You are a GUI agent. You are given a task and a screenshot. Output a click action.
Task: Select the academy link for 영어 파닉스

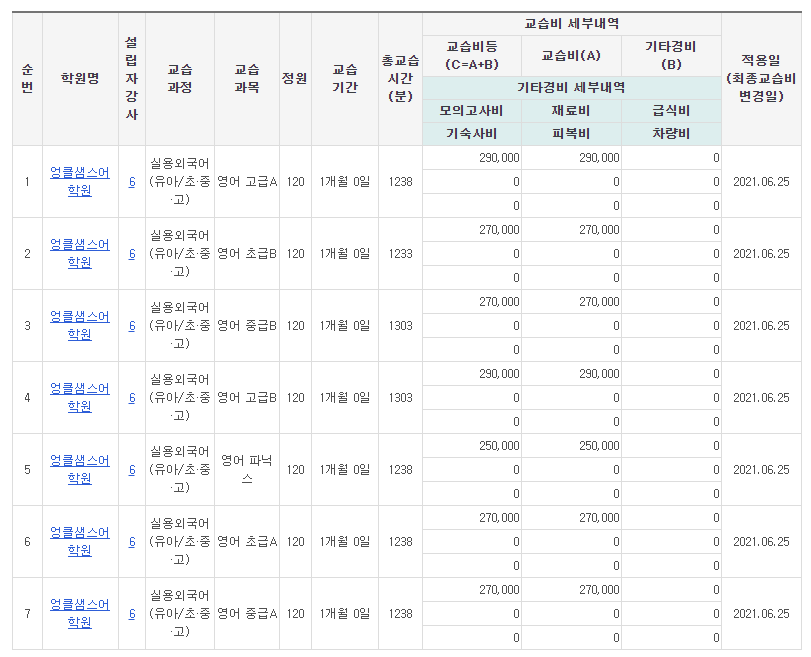click(80, 469)
